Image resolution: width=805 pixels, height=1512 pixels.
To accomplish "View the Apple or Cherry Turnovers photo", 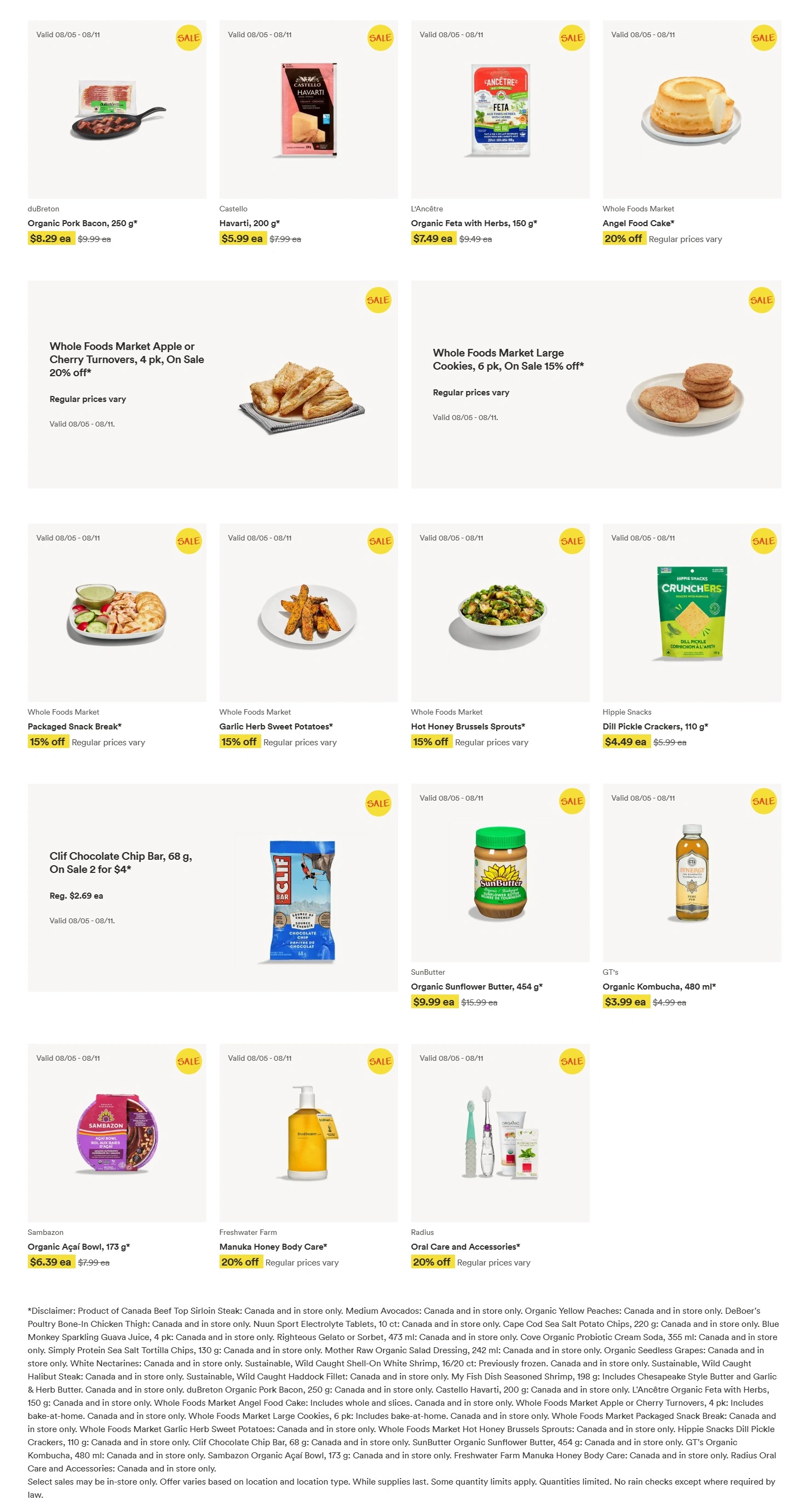I will point(302,398).
